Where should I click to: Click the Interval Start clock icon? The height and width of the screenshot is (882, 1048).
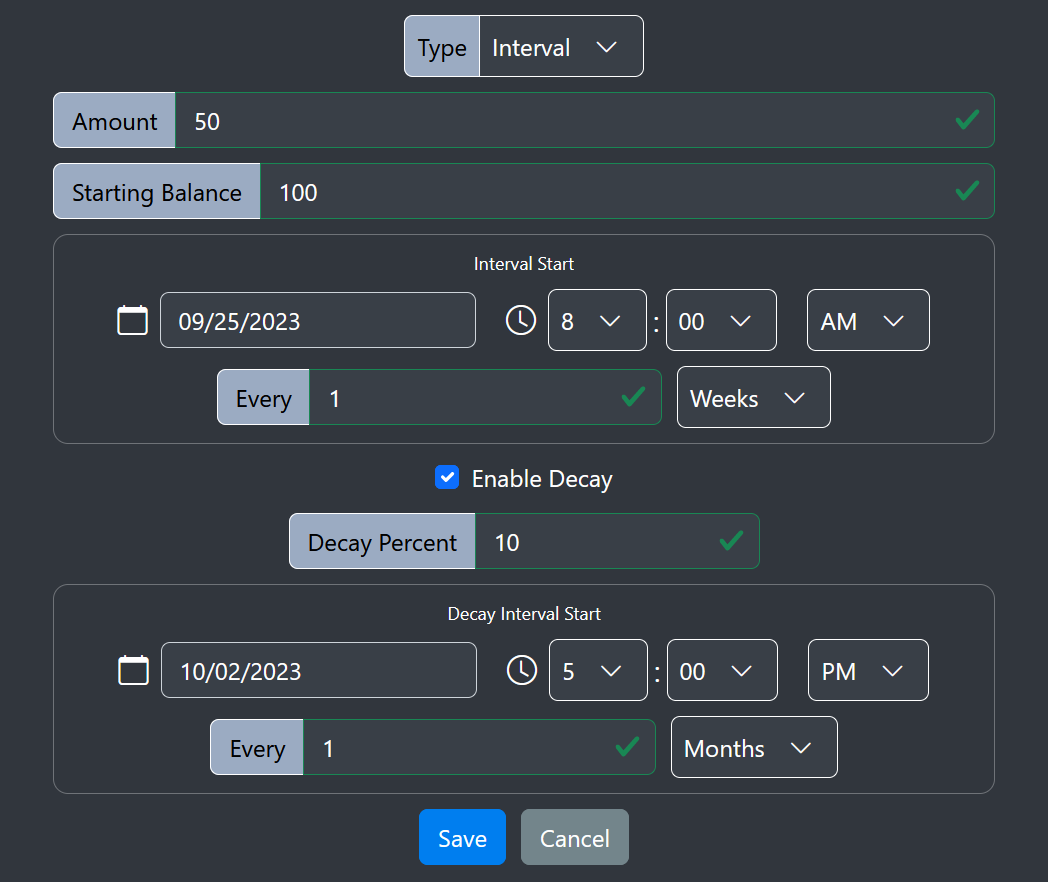pos(521,320)
